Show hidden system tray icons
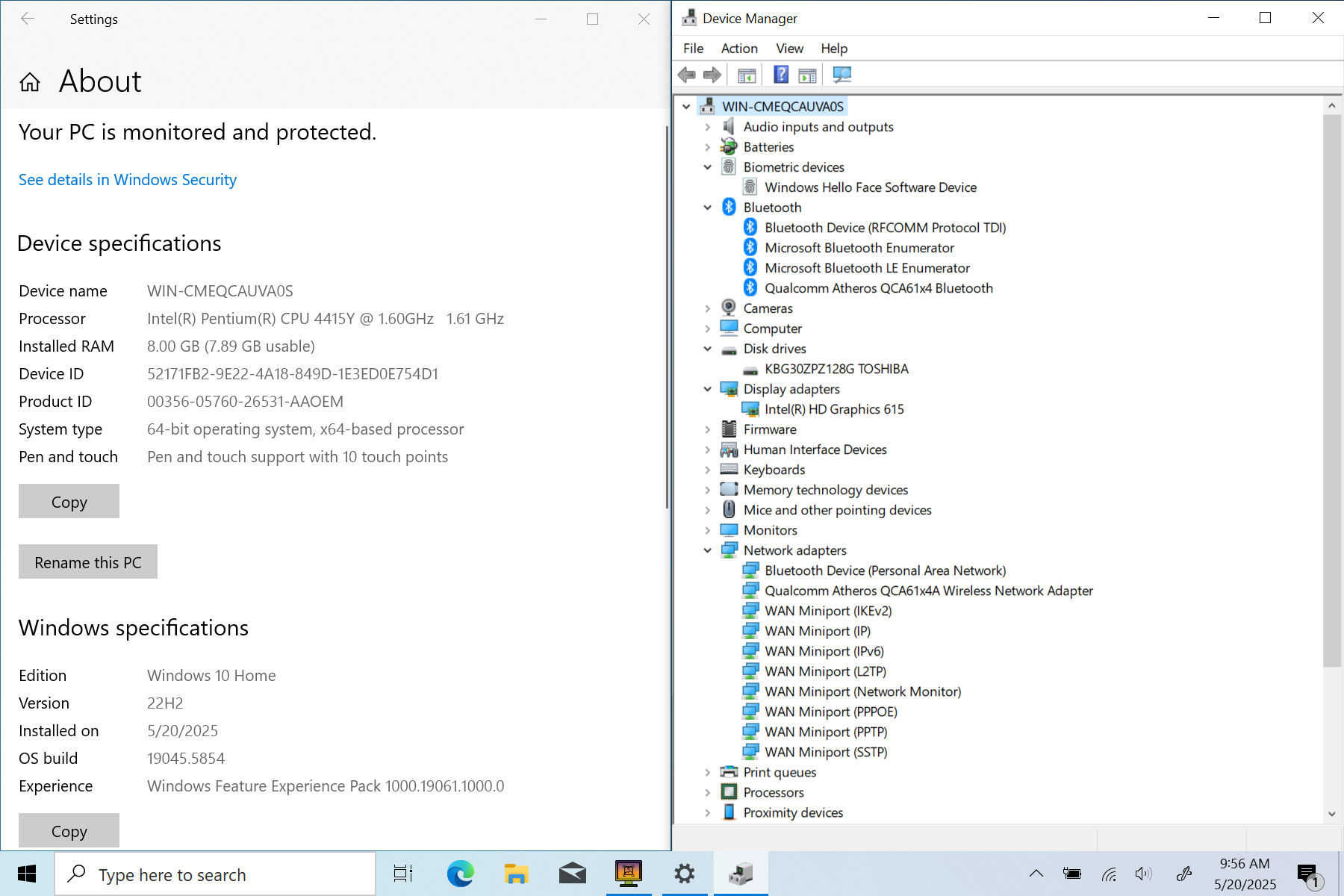Screen dimensions: 1344x896 (1036, 874)
